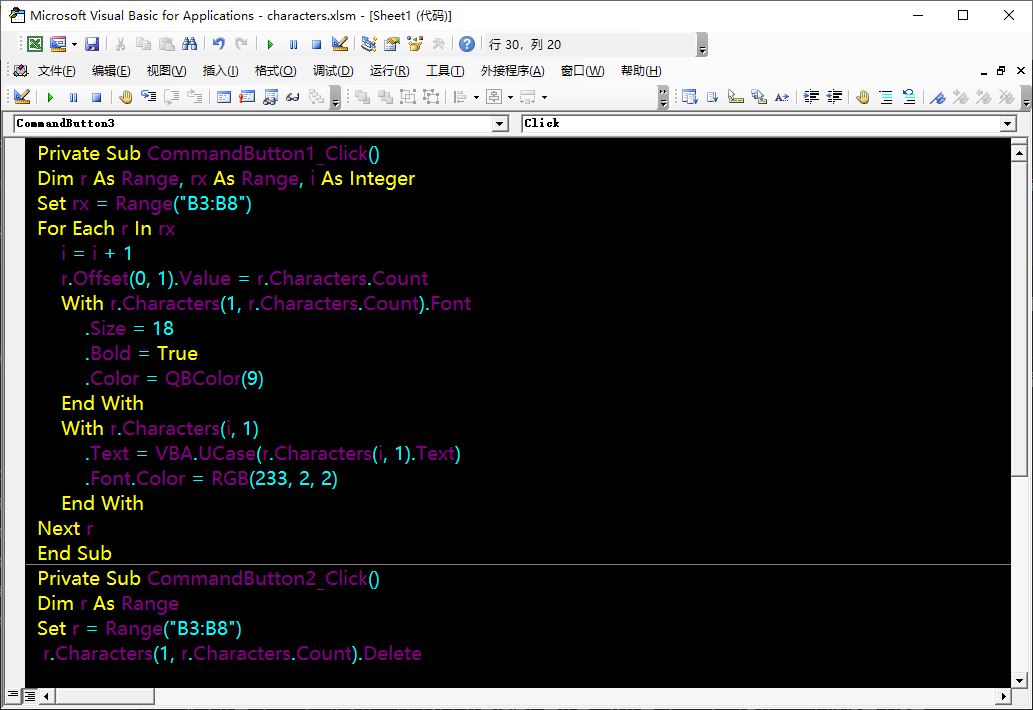Click the code line '.Color = QBColor(9)'

(x=174, y=379)
